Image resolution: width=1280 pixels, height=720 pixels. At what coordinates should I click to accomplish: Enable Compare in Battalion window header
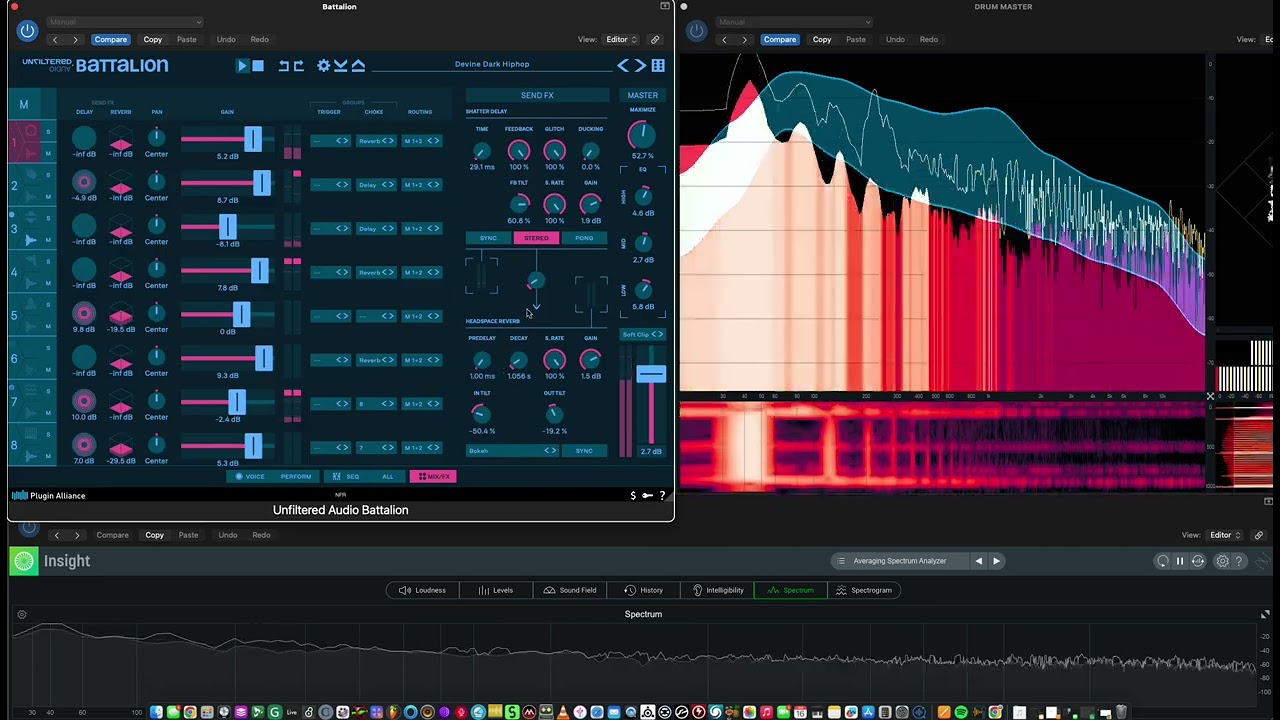(x=111, y=40)
